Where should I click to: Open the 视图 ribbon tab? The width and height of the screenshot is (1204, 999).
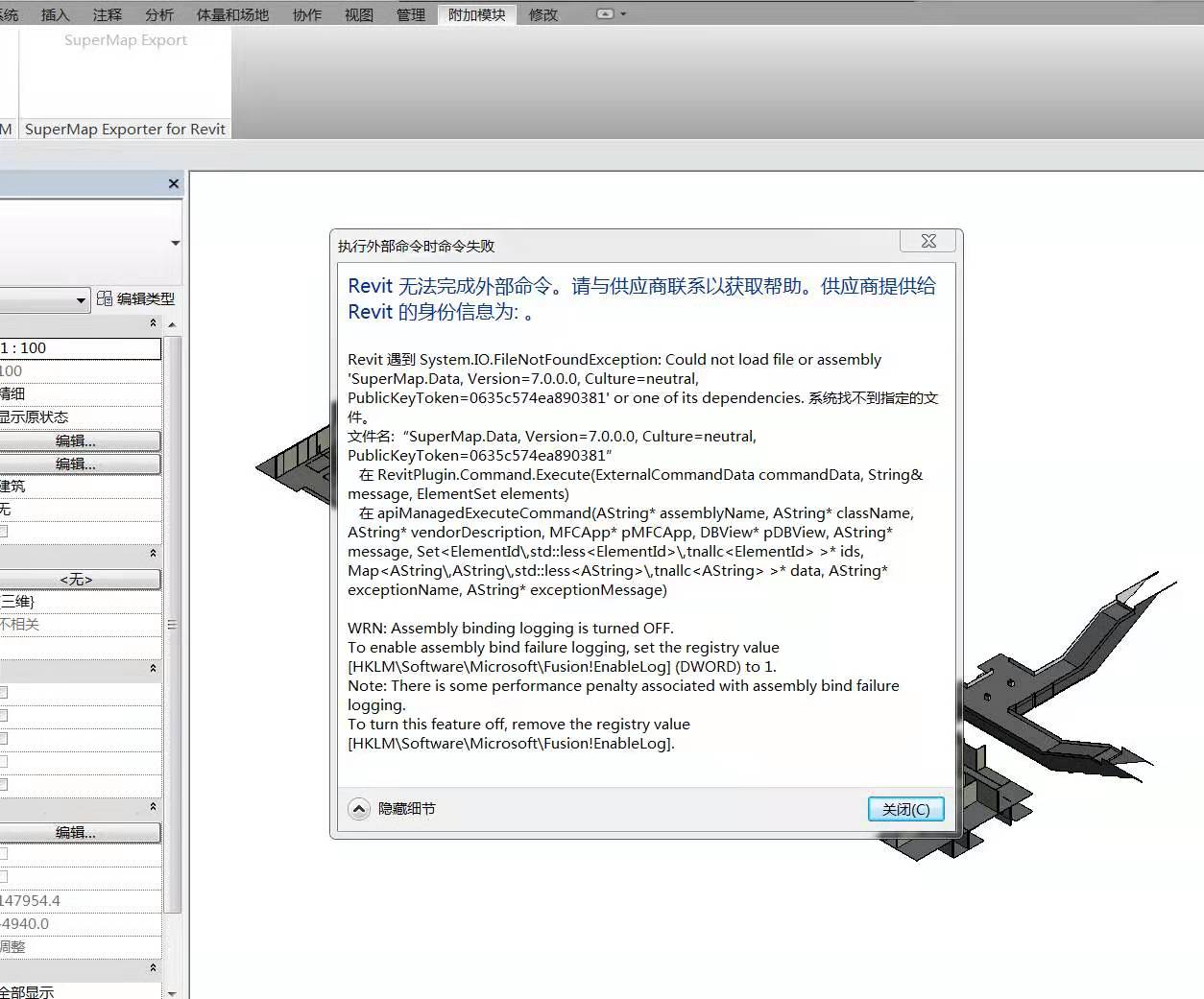click(x=359, y=14)
